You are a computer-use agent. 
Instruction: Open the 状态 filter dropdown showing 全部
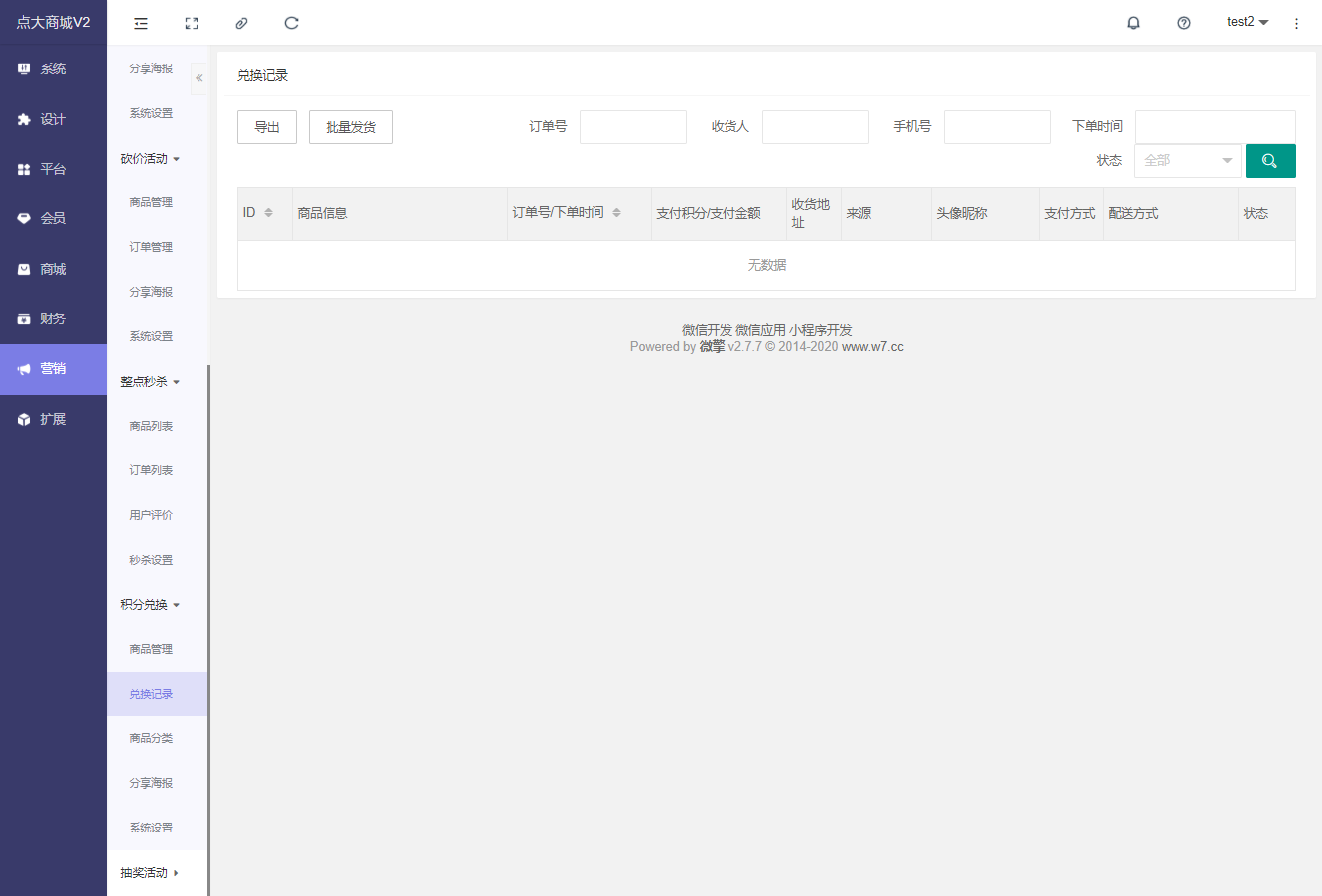click(1188, 161)
